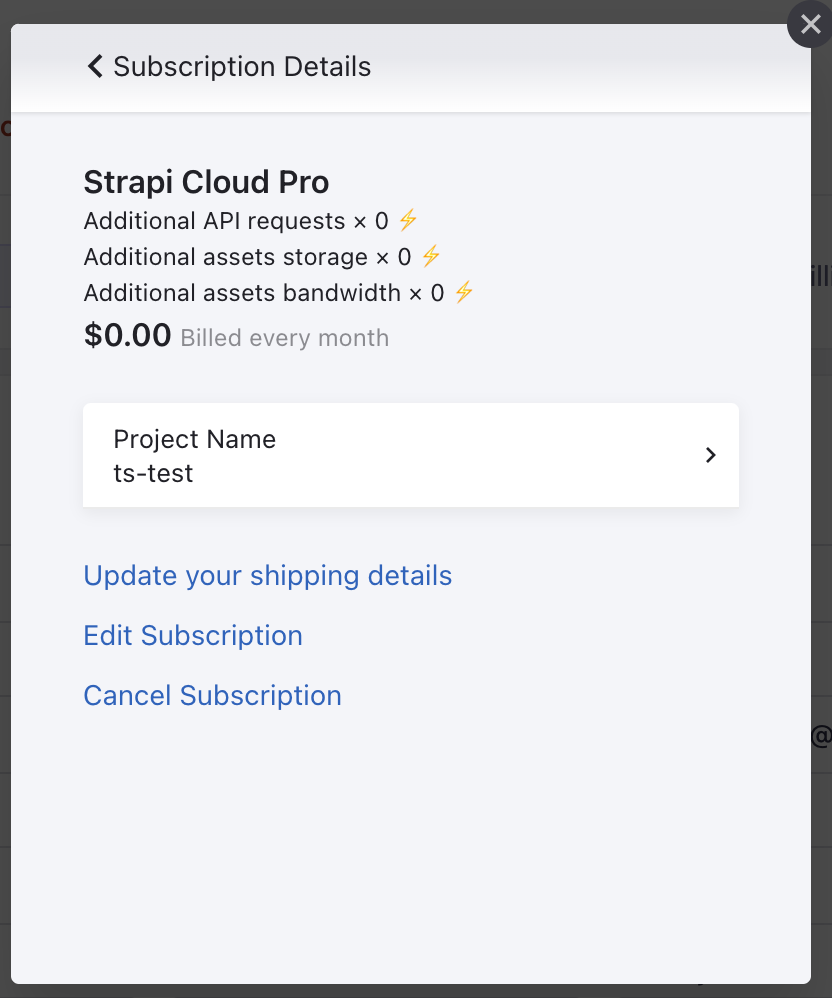
Task: Click the Project Name label
Action: (x=194, y=439)
